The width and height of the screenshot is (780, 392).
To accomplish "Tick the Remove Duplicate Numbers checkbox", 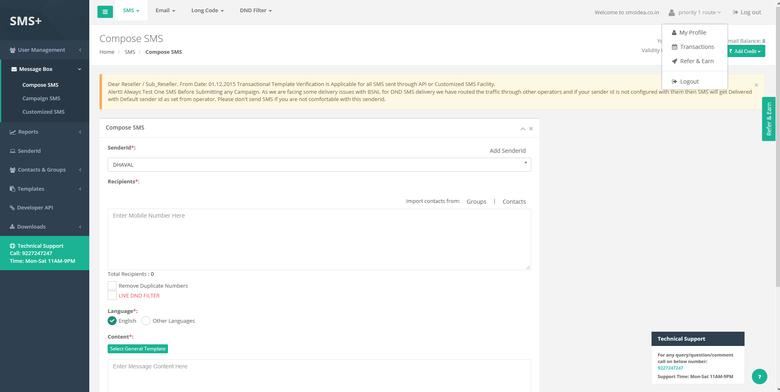I will coord(112,286).
